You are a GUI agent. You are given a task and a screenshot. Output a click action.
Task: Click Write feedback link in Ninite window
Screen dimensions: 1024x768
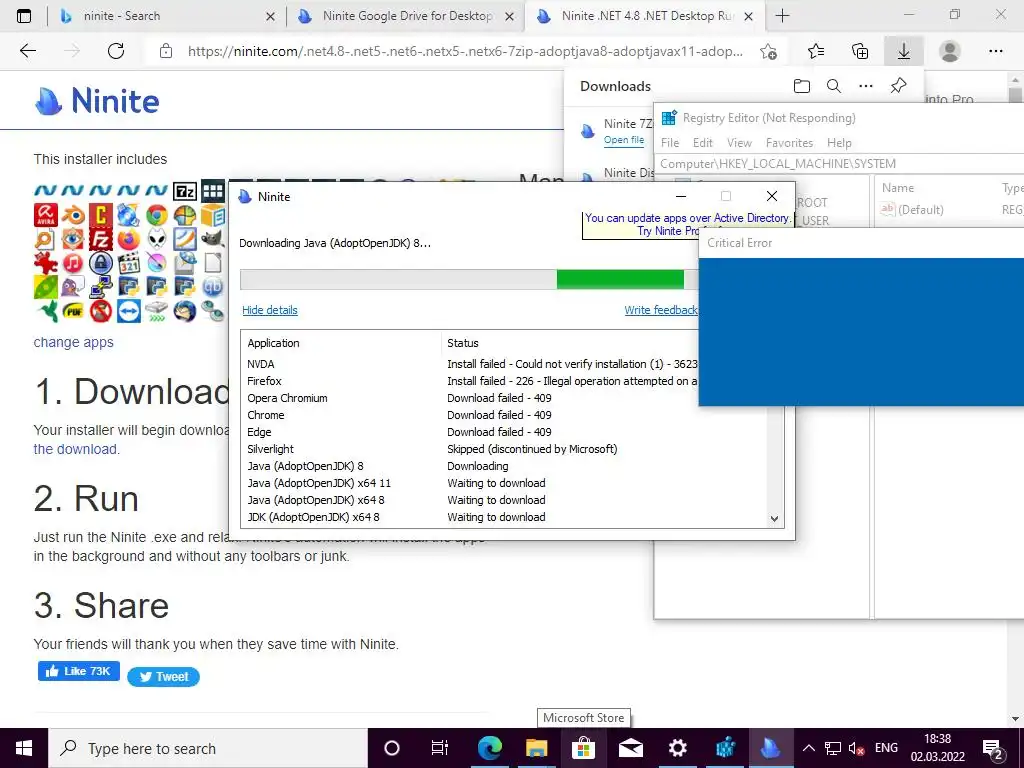pyautogui.click(x=661, y=310)
